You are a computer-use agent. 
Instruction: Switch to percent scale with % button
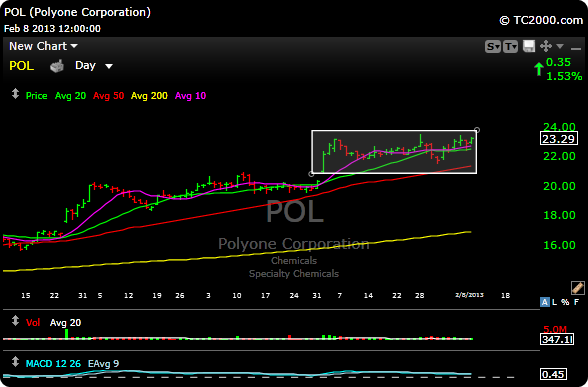565,302
